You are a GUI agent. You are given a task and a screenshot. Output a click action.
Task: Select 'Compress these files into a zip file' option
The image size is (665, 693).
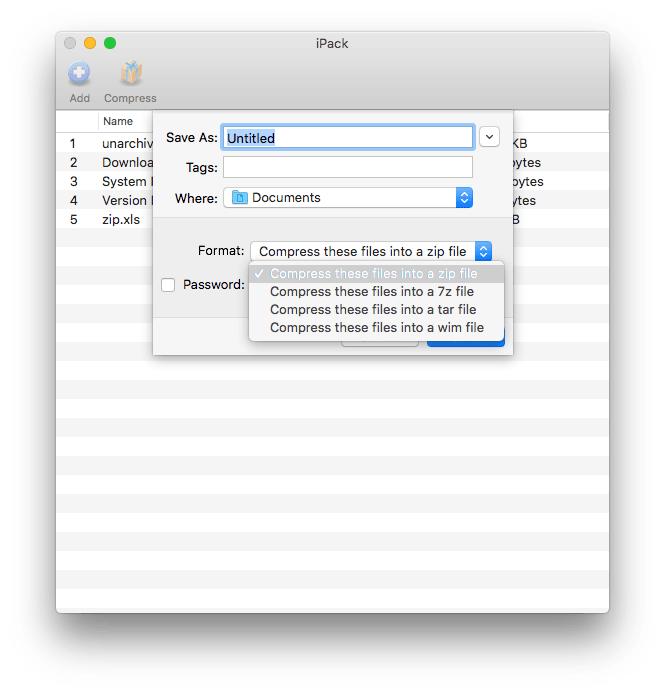[x=376, y=274]
